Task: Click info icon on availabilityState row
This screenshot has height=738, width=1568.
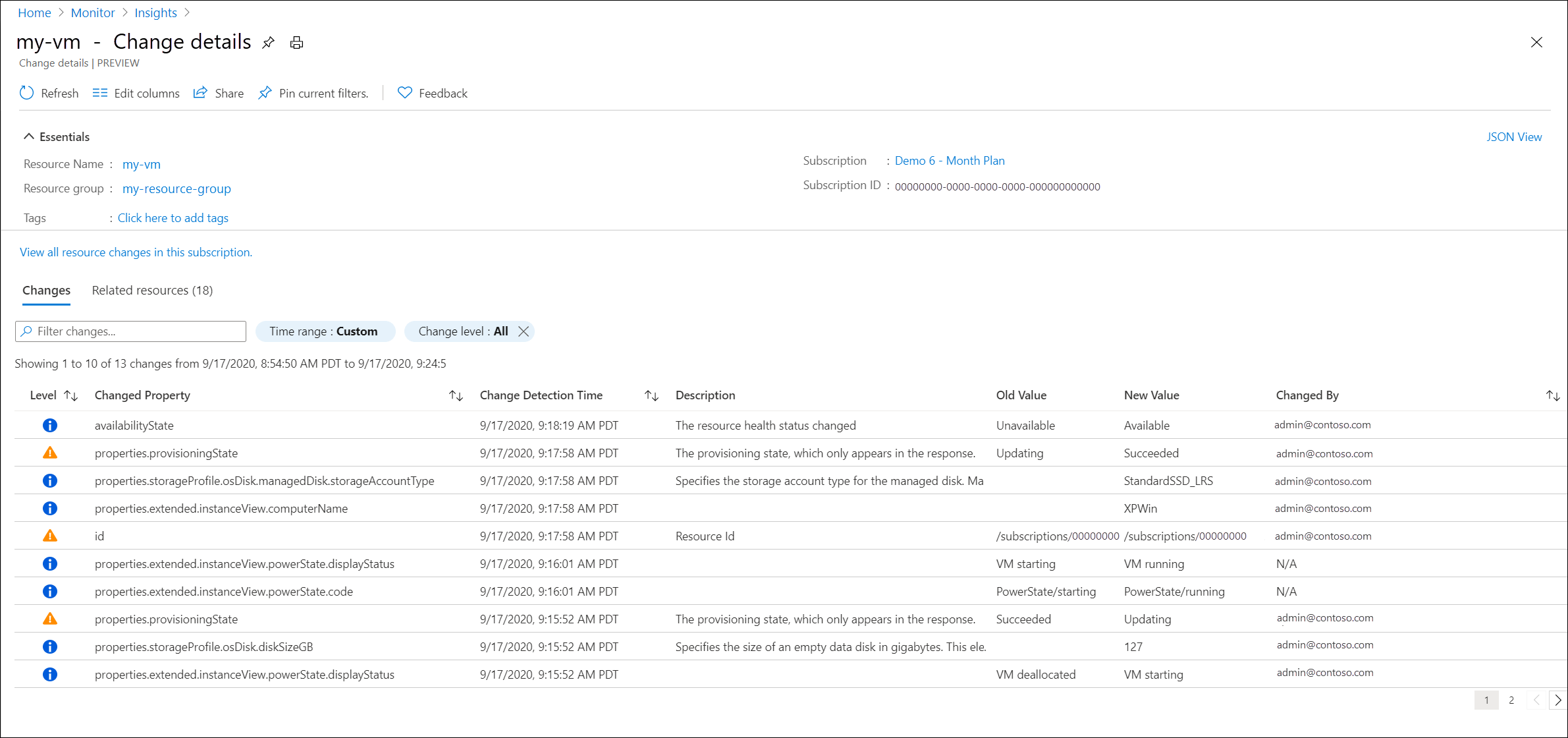Action: (x=50, y=425)
